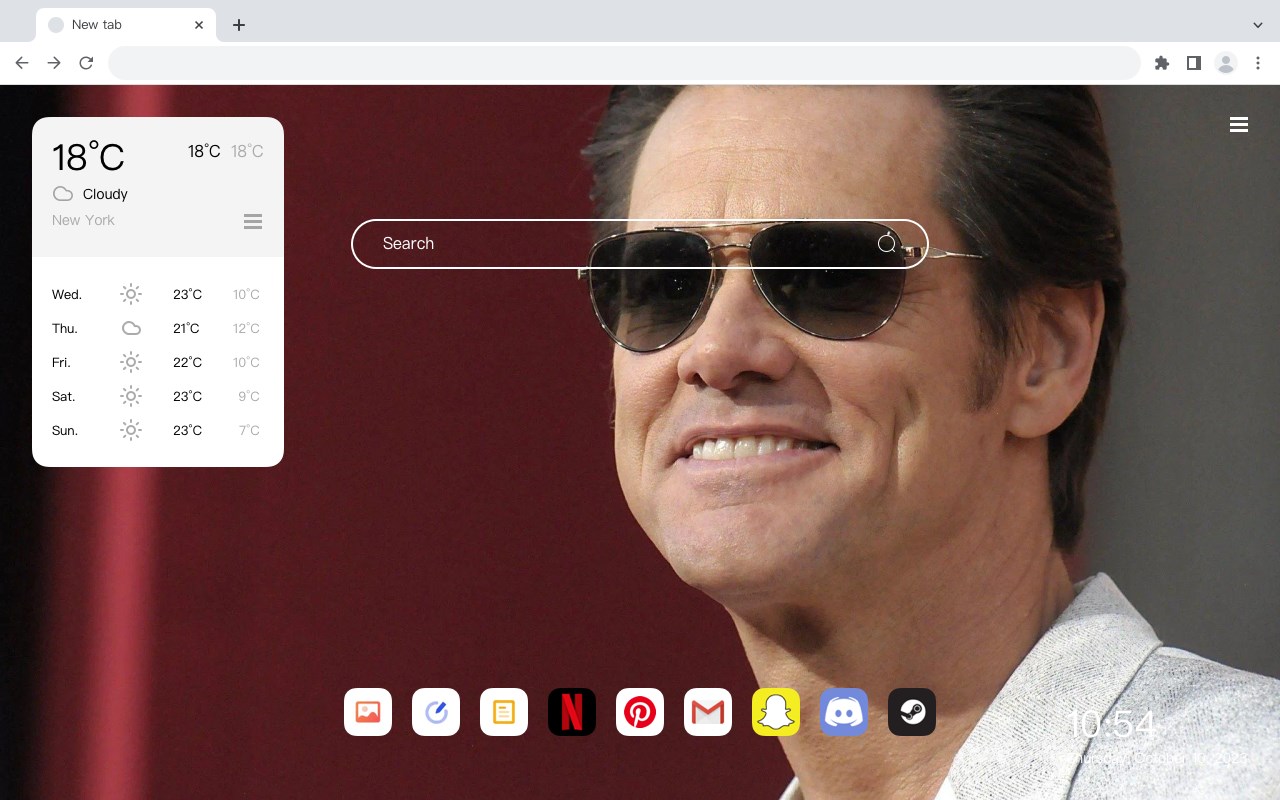The width and height of the screenshot is (1280, 800).
Task: Open the Chrome three-dot menu
Action: [1258, 63]
